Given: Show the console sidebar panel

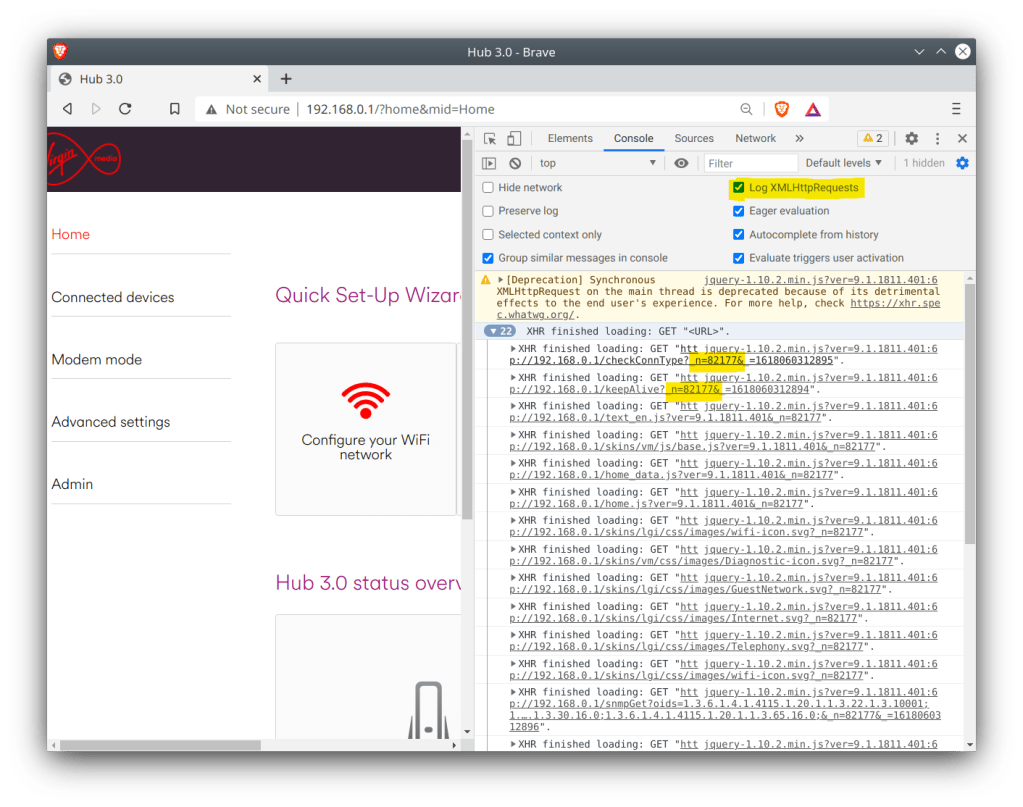Looking at the screenshot, I should point(489,163).
